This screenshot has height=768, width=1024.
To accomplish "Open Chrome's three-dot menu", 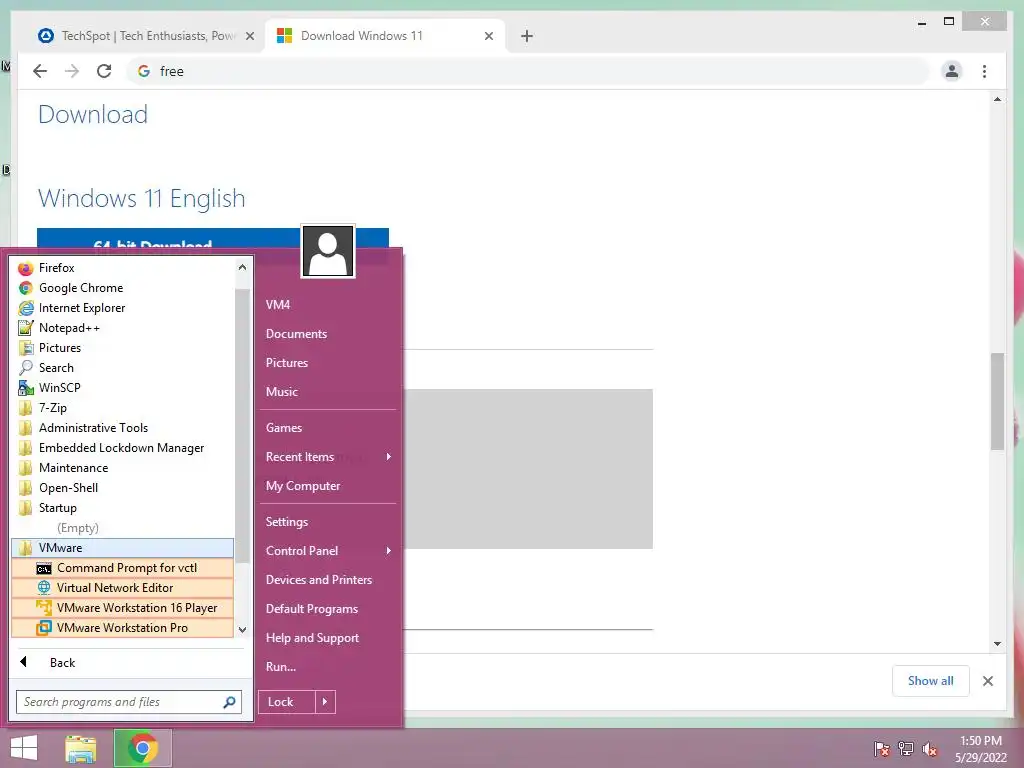I will tap(985, 71).
